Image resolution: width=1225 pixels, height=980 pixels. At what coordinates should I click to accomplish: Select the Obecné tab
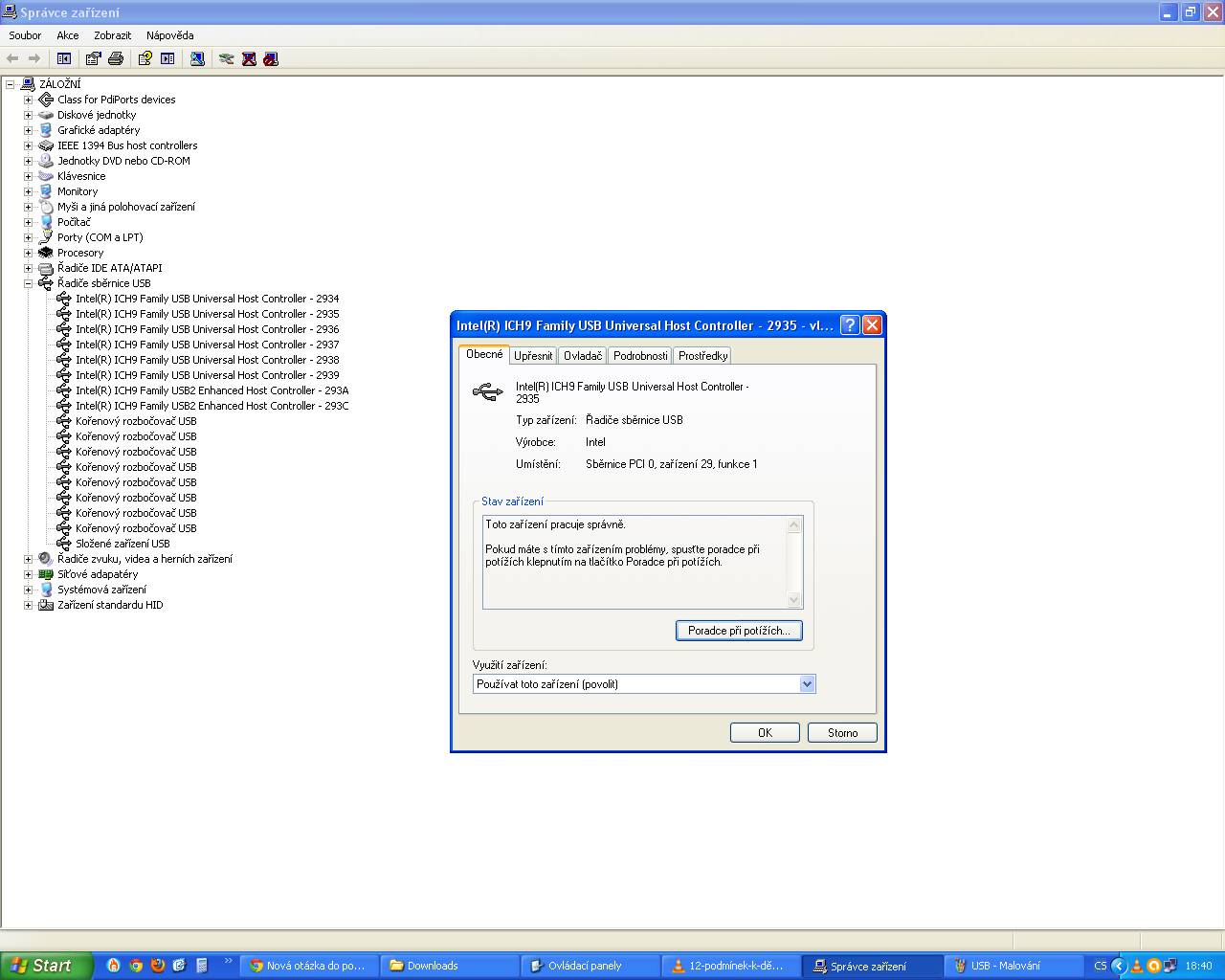tap(484, 354)
